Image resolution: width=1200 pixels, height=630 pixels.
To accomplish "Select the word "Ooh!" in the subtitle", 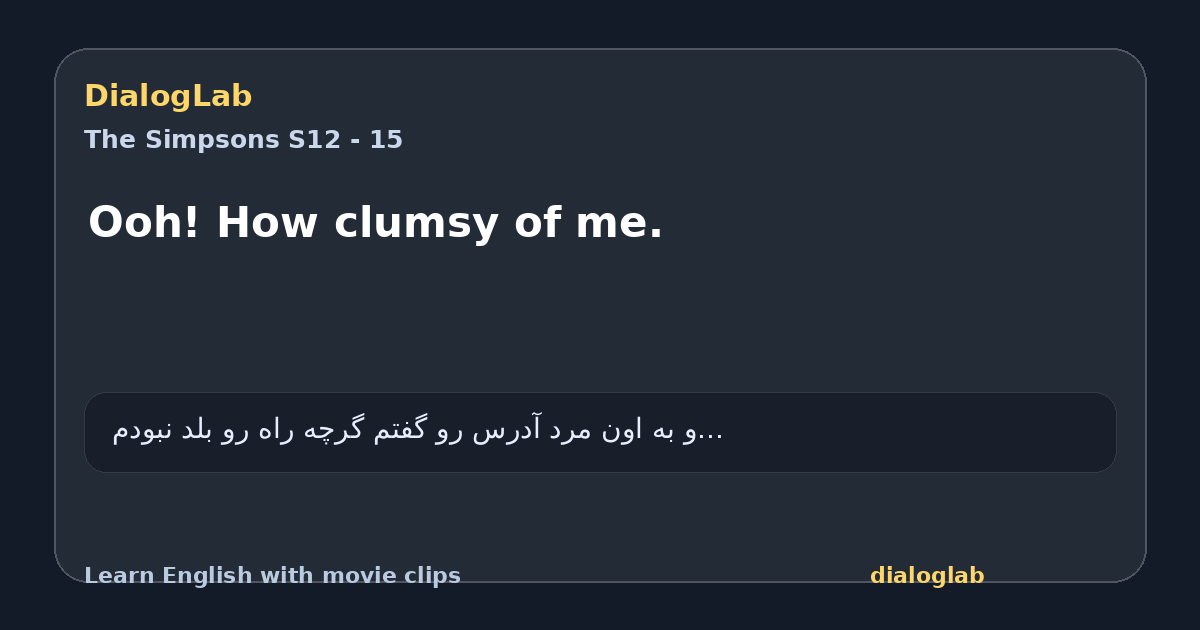I will tap(145, 223).
